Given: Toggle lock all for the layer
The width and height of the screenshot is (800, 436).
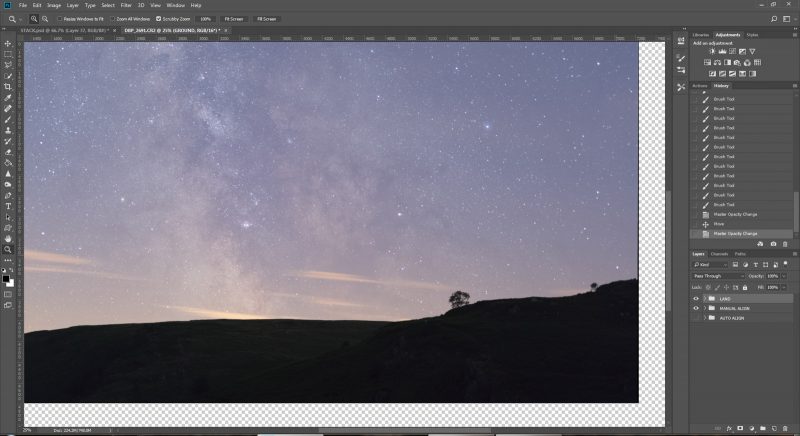Looking at the screenshot, I should coord(745,288).
